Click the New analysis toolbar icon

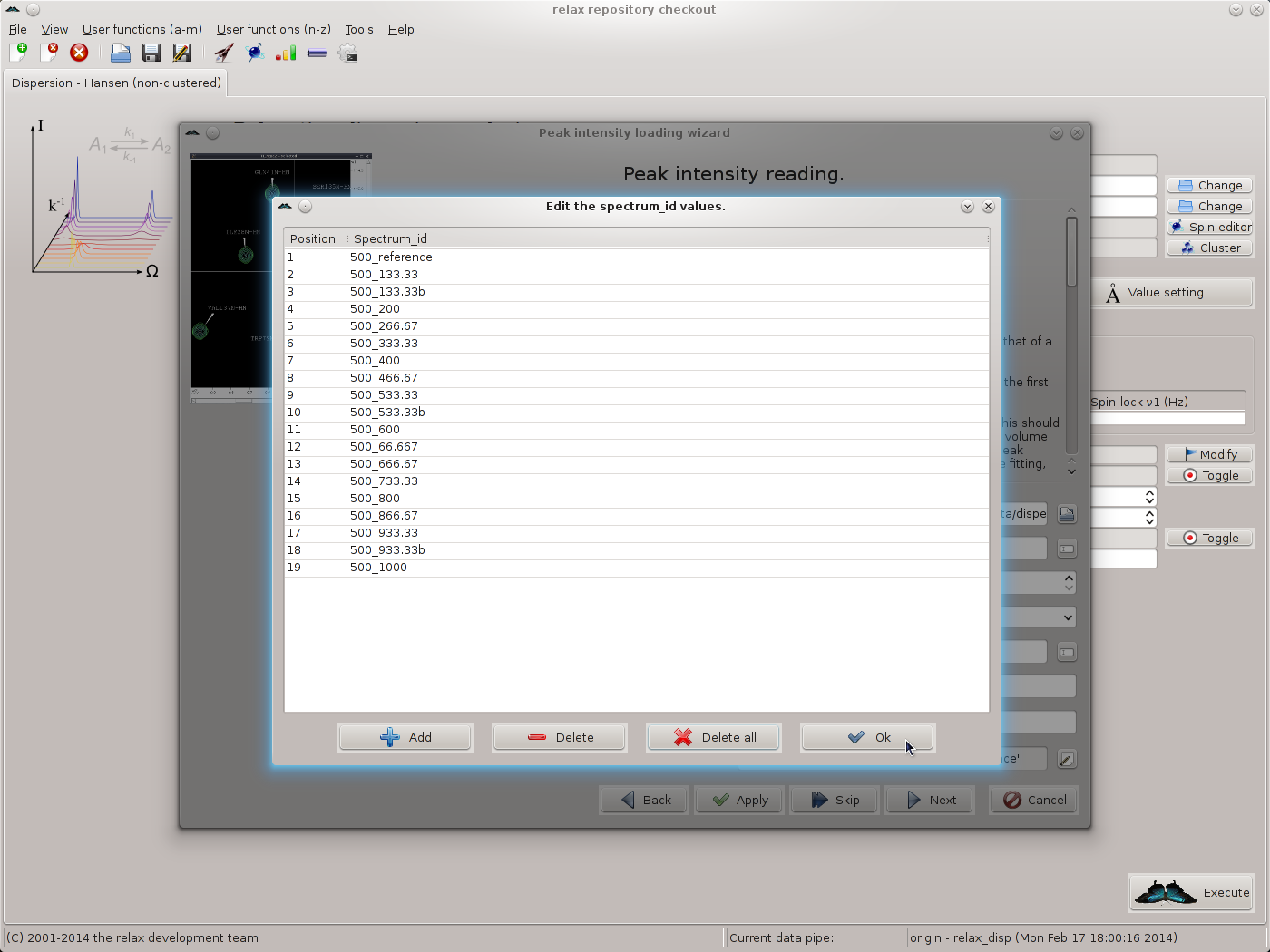tap(18, 53)
